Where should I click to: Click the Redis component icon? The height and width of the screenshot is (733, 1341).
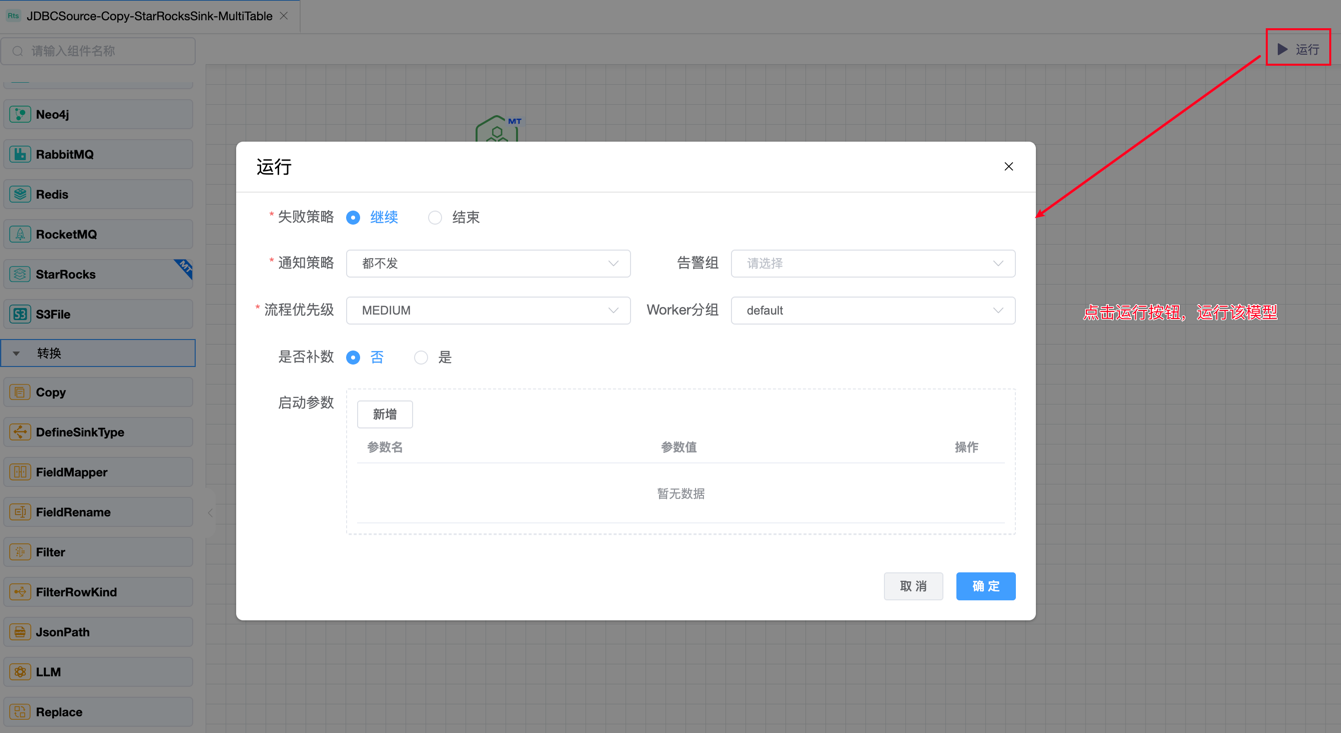[20, 195]
